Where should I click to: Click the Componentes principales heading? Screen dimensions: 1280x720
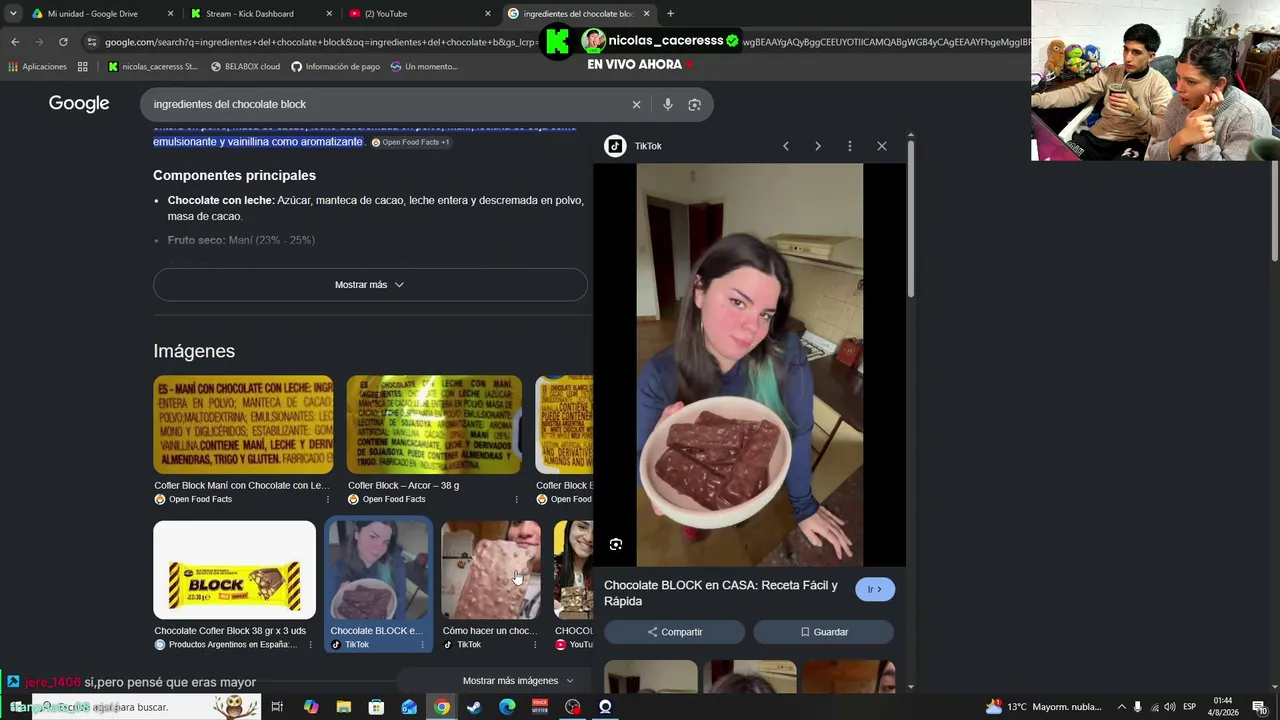(234, 175)
